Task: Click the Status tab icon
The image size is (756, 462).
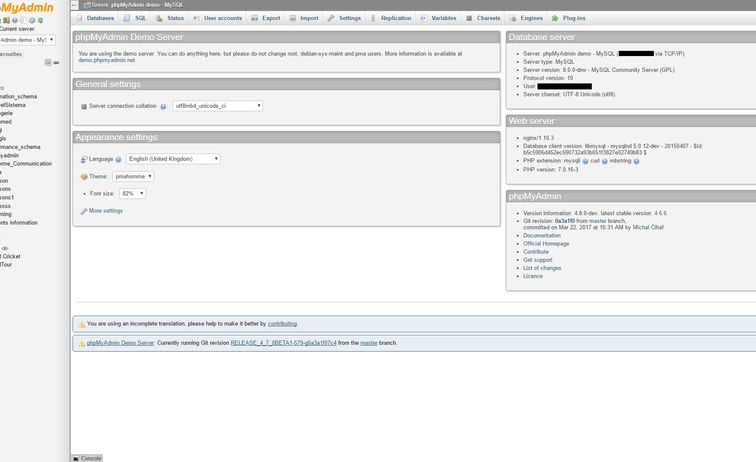Action: click(159, 18)
